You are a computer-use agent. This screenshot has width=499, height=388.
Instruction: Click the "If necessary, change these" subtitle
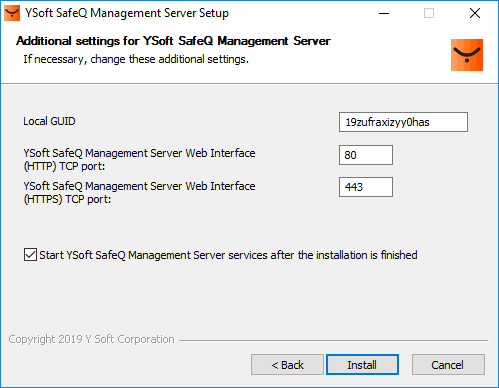coord(136,59)
